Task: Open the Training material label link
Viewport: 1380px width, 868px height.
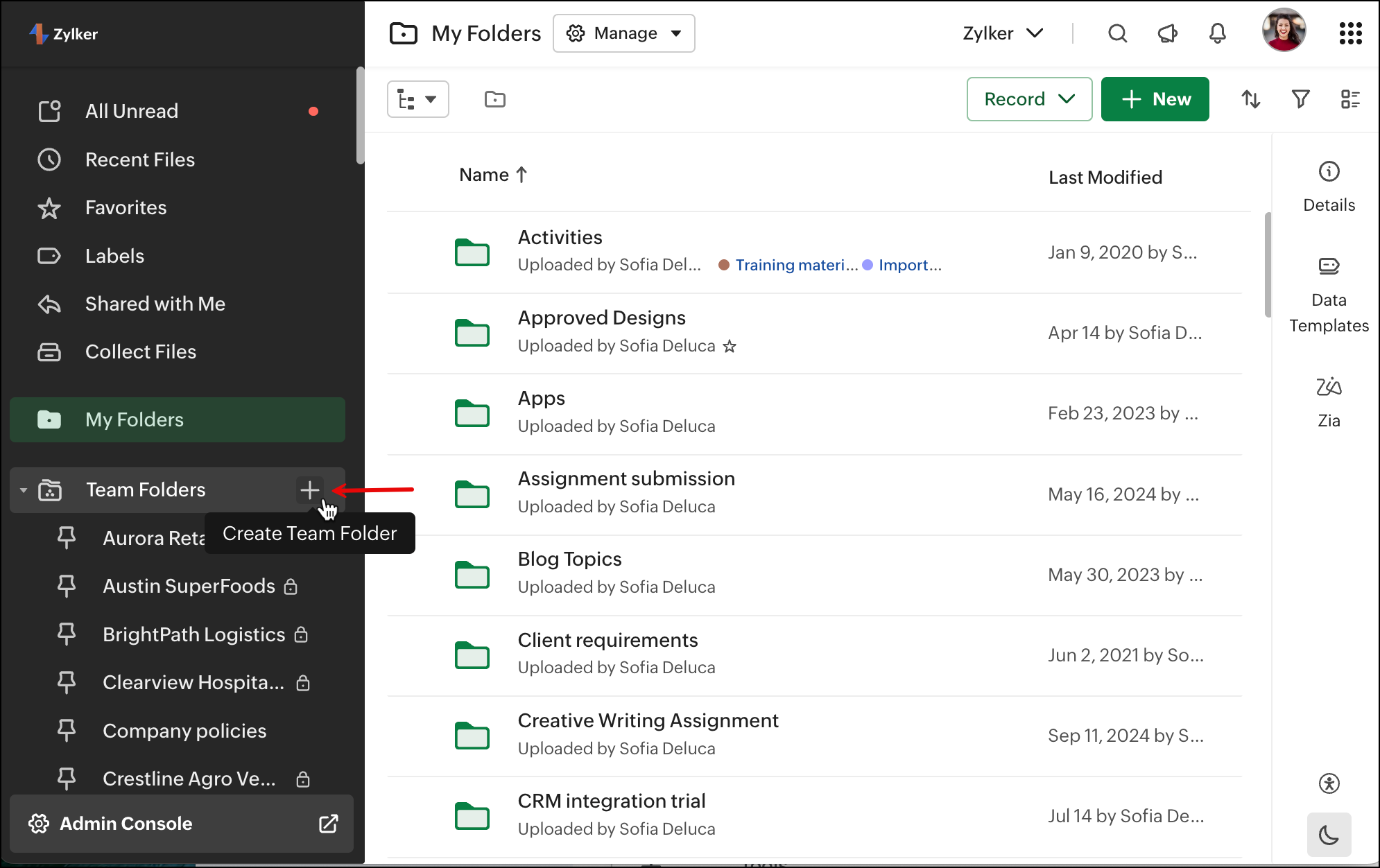Action: coord(796,265)
